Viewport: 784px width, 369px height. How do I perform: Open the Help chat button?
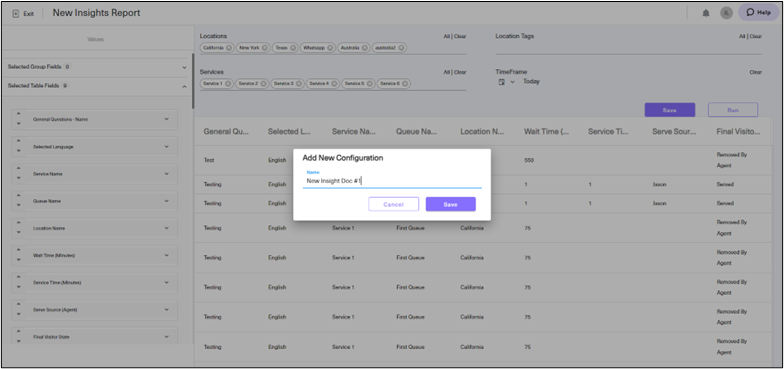coord(758,13)
